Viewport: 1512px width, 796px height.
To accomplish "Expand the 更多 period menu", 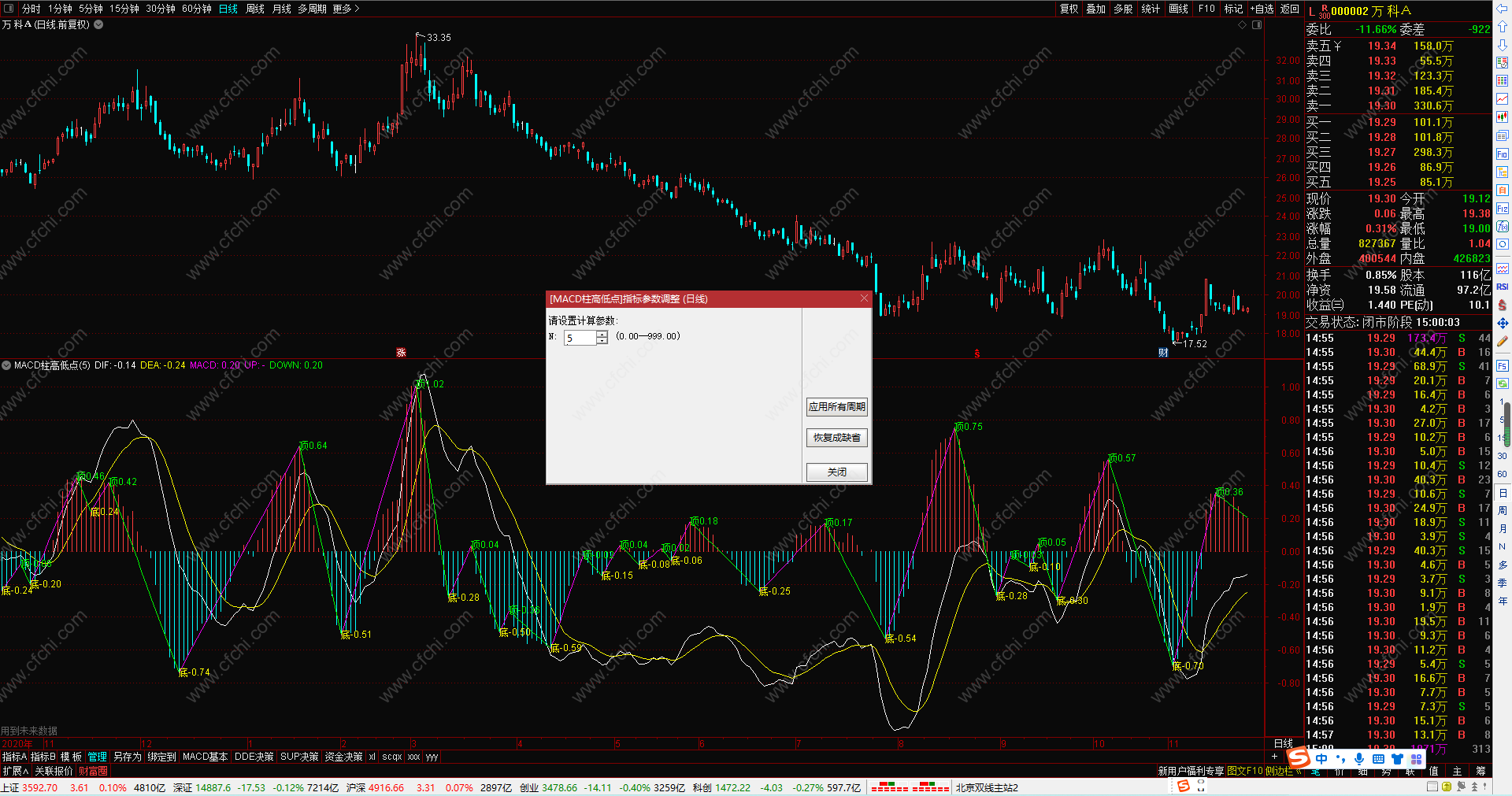I will [x=346, y=9].
